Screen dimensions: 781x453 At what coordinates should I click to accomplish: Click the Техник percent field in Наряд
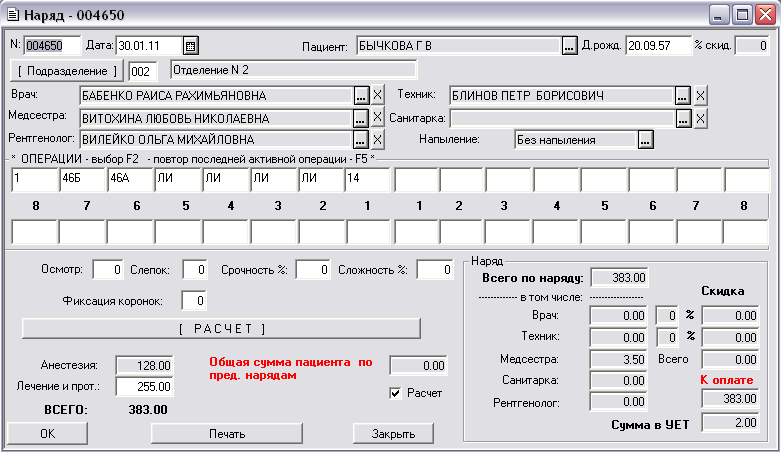point(667,337)
